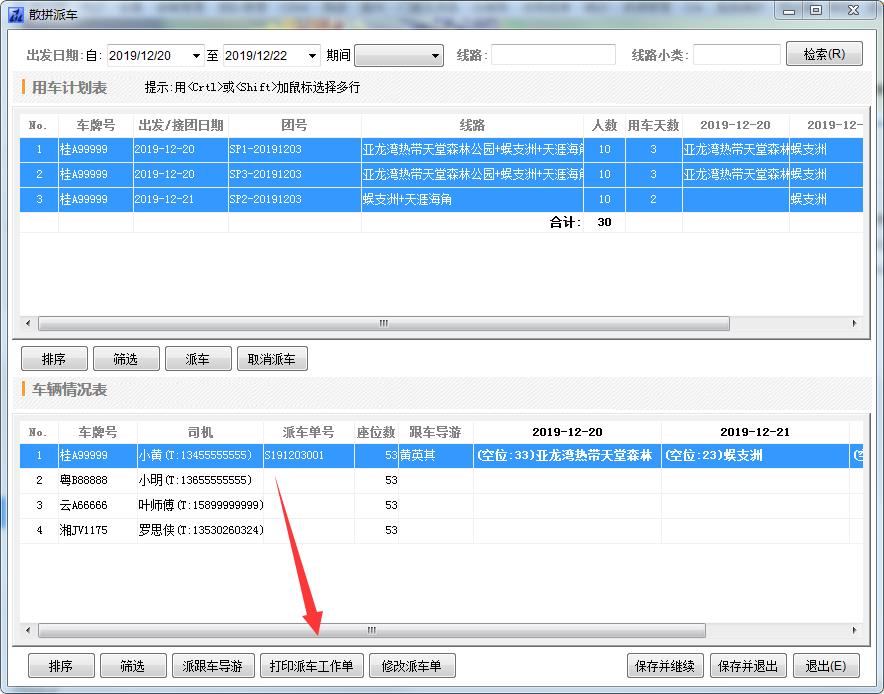The height and width of the screenshot is (694, 884).
Task: Click 筛选 button under the 车辆情况表
Action: (x=133, y=666)
